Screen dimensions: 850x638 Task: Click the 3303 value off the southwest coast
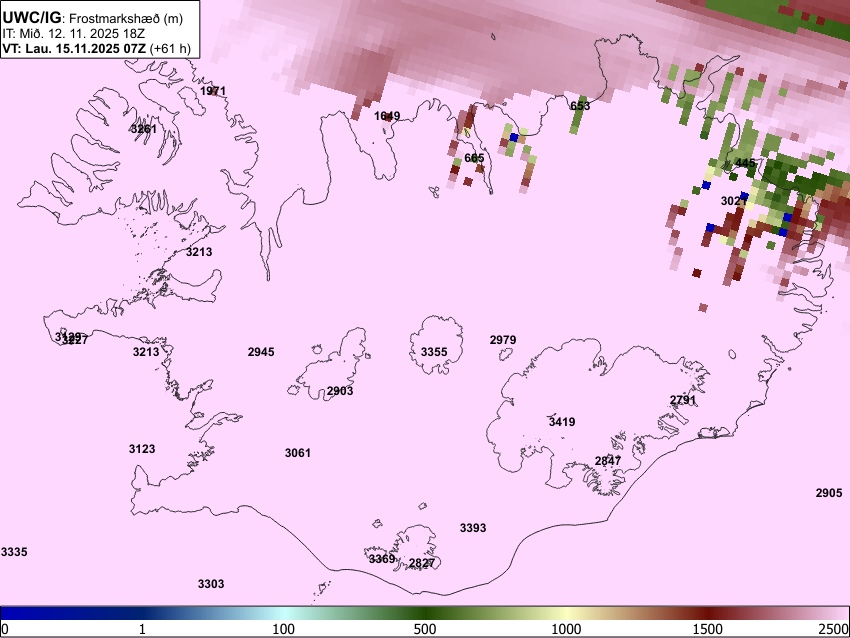click(211, 584)
